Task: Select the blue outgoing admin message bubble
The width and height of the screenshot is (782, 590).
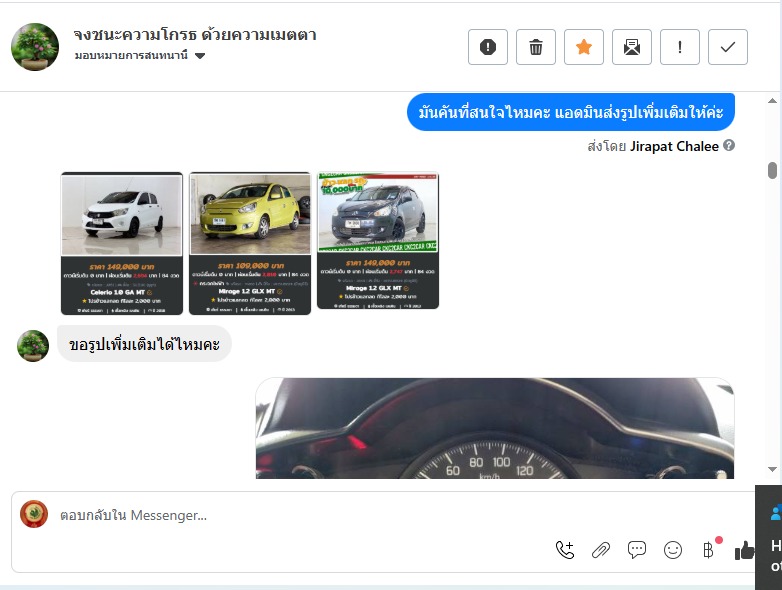Action: pyautogui.click(x=571, y=112)
